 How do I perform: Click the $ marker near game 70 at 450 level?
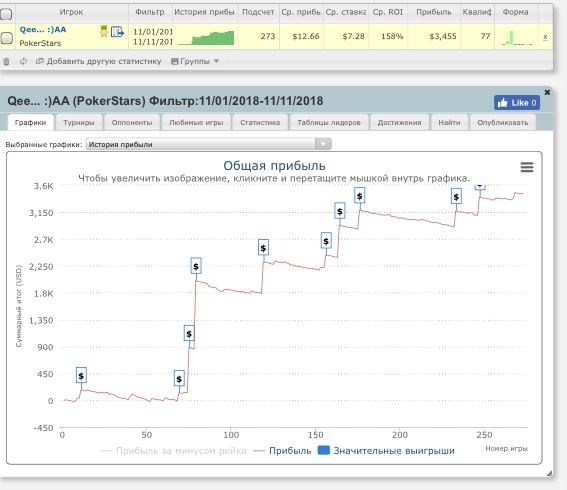coord(179,378)
